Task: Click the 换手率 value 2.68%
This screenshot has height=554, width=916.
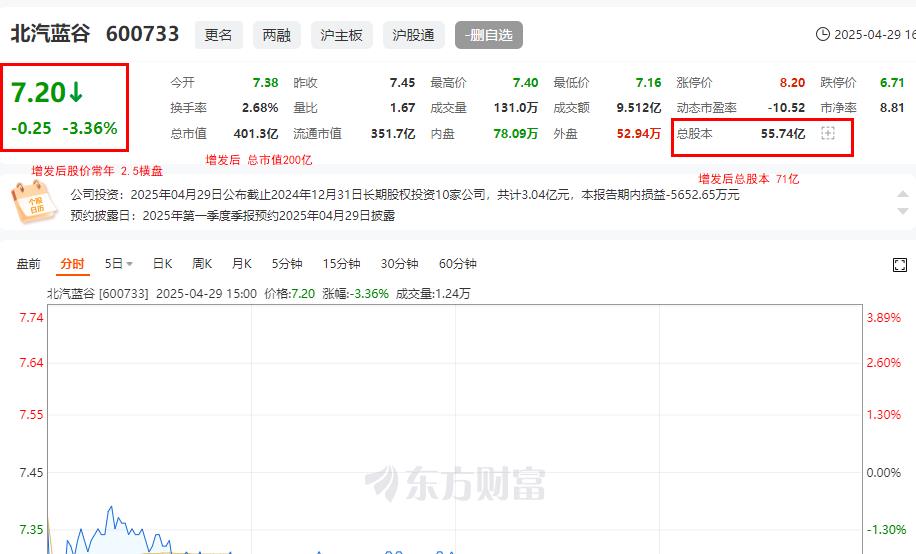Action: pyautogui.click(x=260, y=108)
